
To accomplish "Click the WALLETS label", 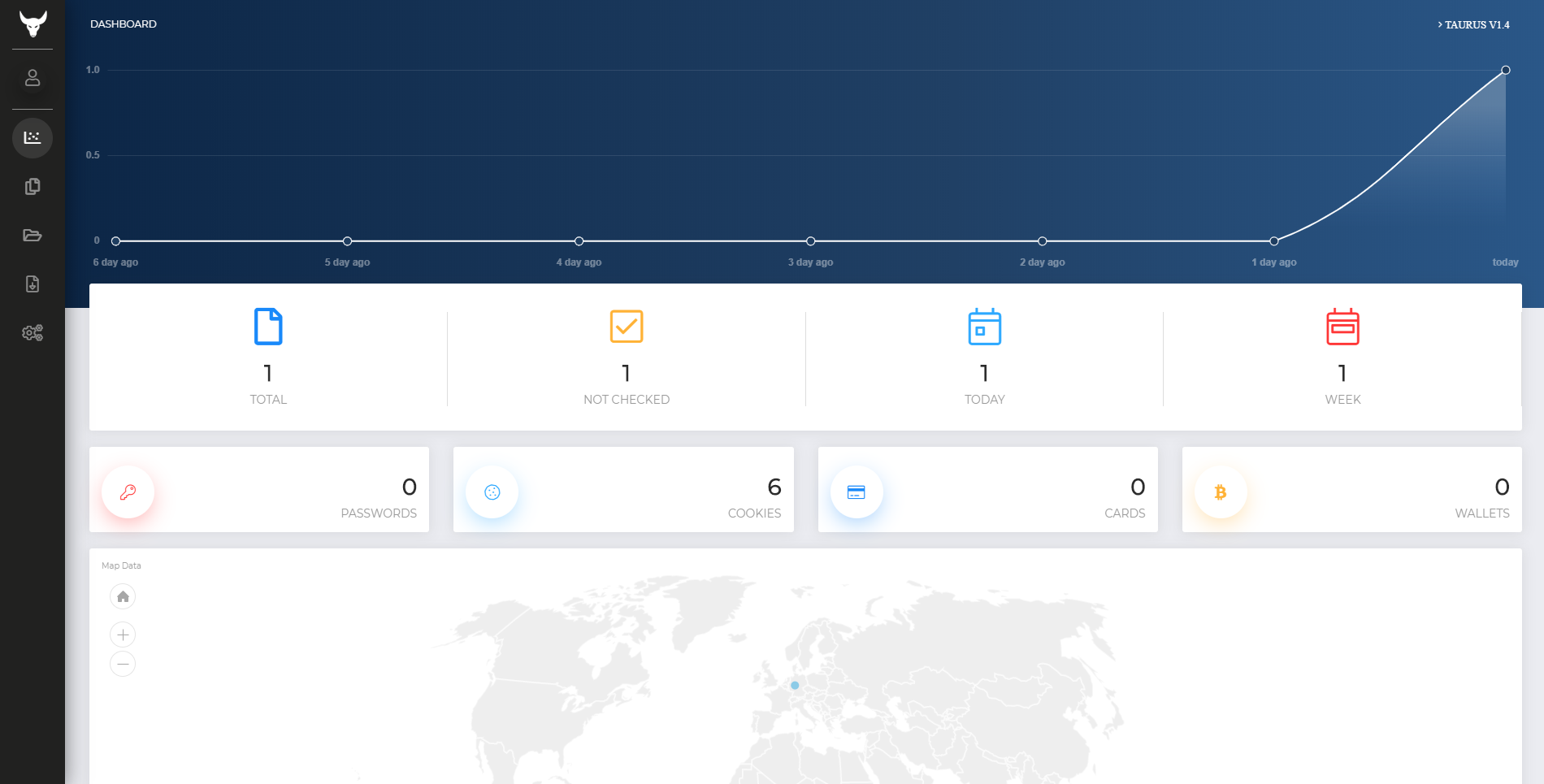I will [x=1482, y=513].
